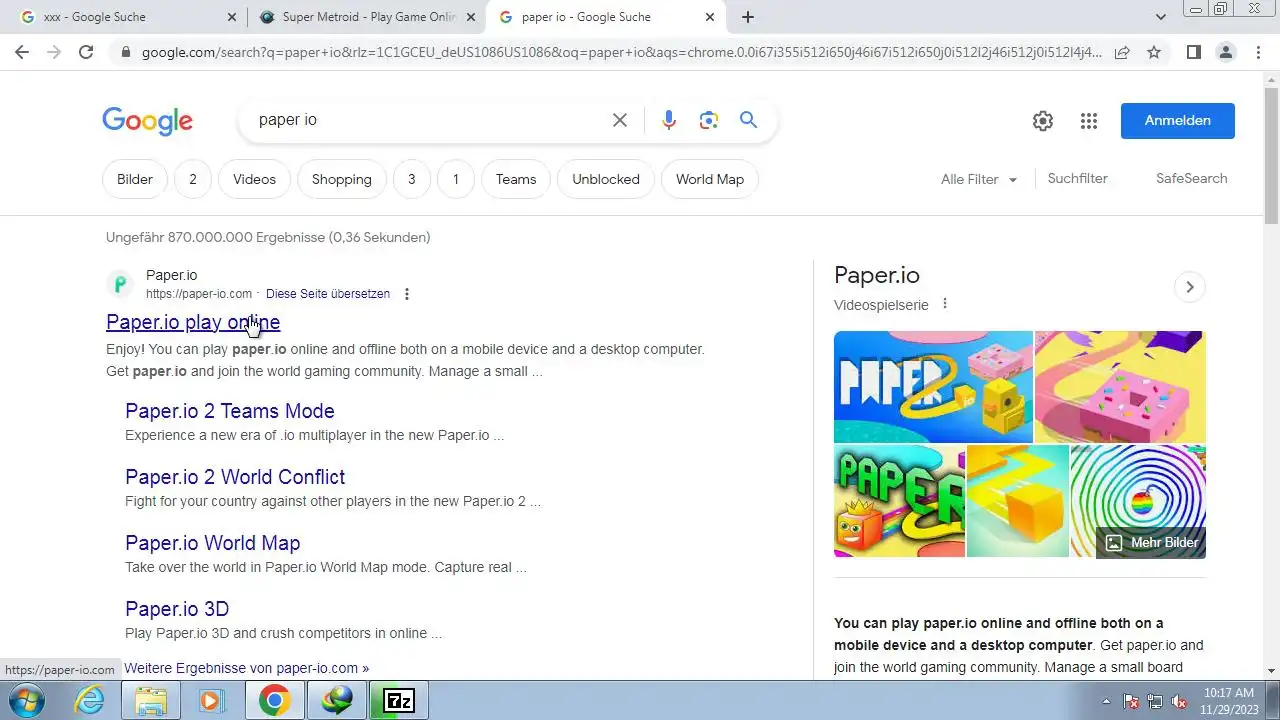Click the Anmelden sign-in button
Viewport: 1280px width, 720px height.
pos(1178,120)
